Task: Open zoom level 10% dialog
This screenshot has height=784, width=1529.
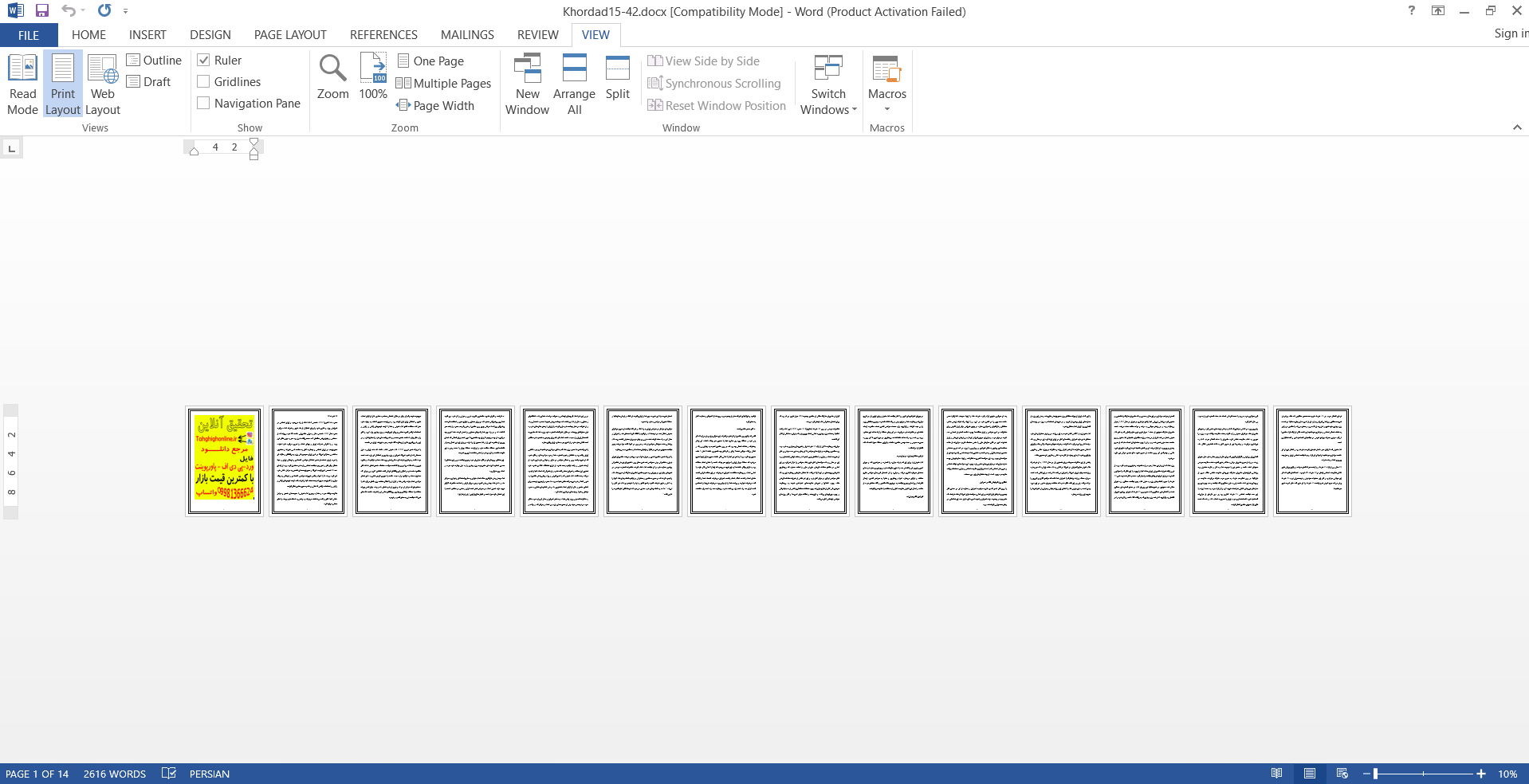Action: tap(1507, 774)
